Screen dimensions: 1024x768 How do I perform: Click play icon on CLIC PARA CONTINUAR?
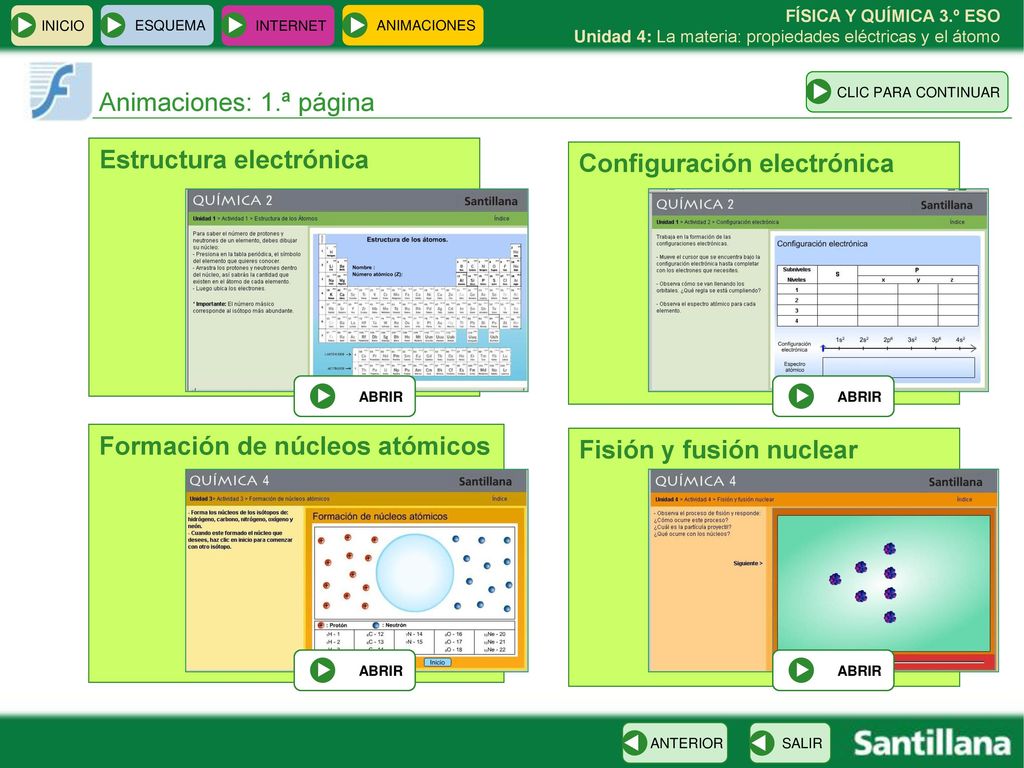click(819, 92)
